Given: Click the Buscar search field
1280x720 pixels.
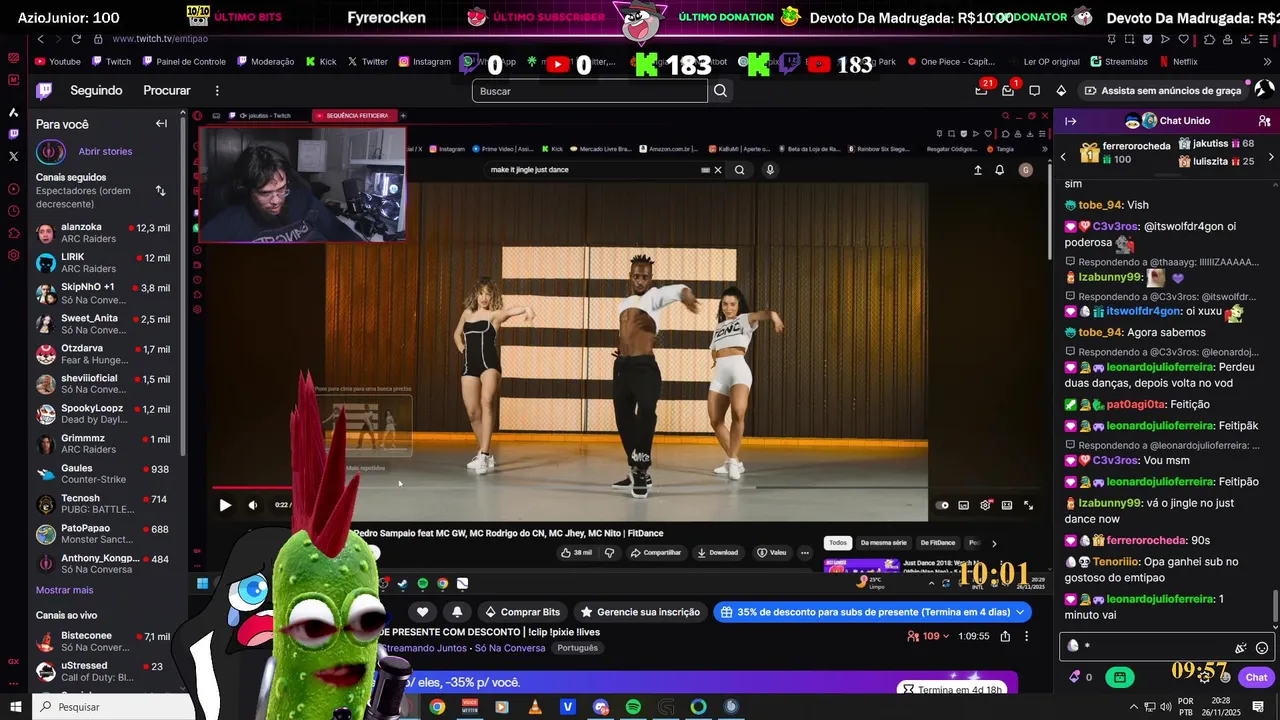Looking at the screenshot, I should (589, 91).
